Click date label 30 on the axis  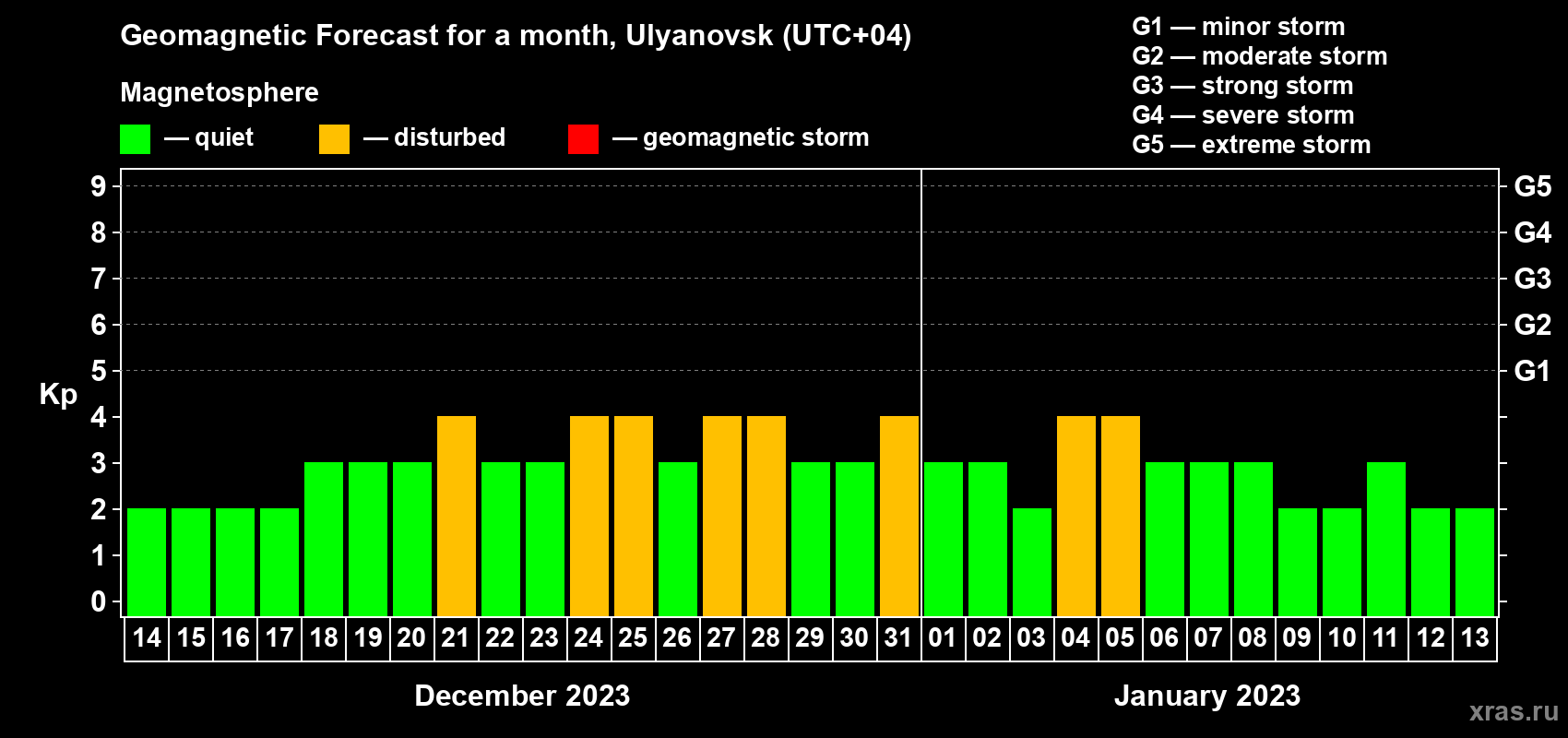(x=855, y=638)
